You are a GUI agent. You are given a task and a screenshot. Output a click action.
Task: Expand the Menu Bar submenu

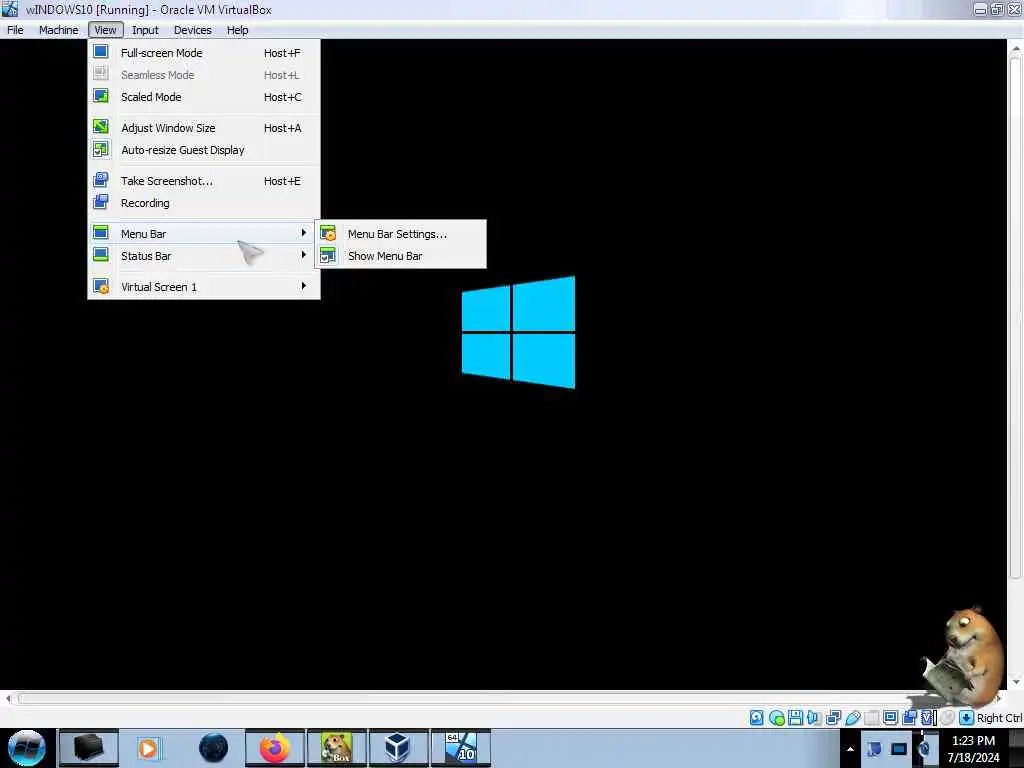(x=204, y=234)
